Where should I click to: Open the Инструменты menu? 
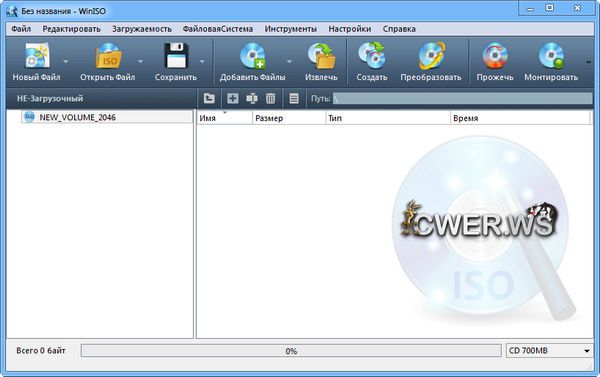(x=290, y=29)
